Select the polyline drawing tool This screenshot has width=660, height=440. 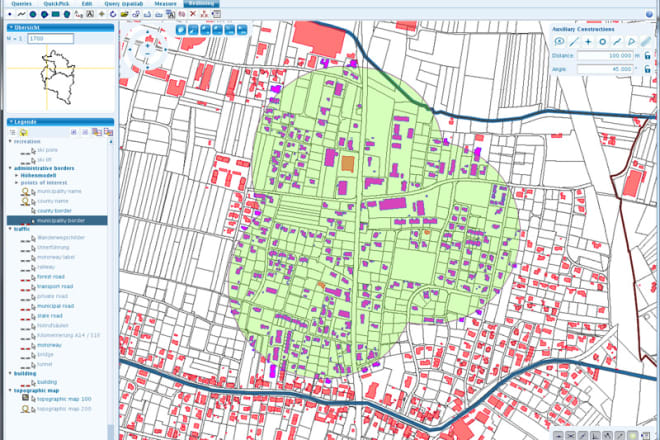point(21,14)
